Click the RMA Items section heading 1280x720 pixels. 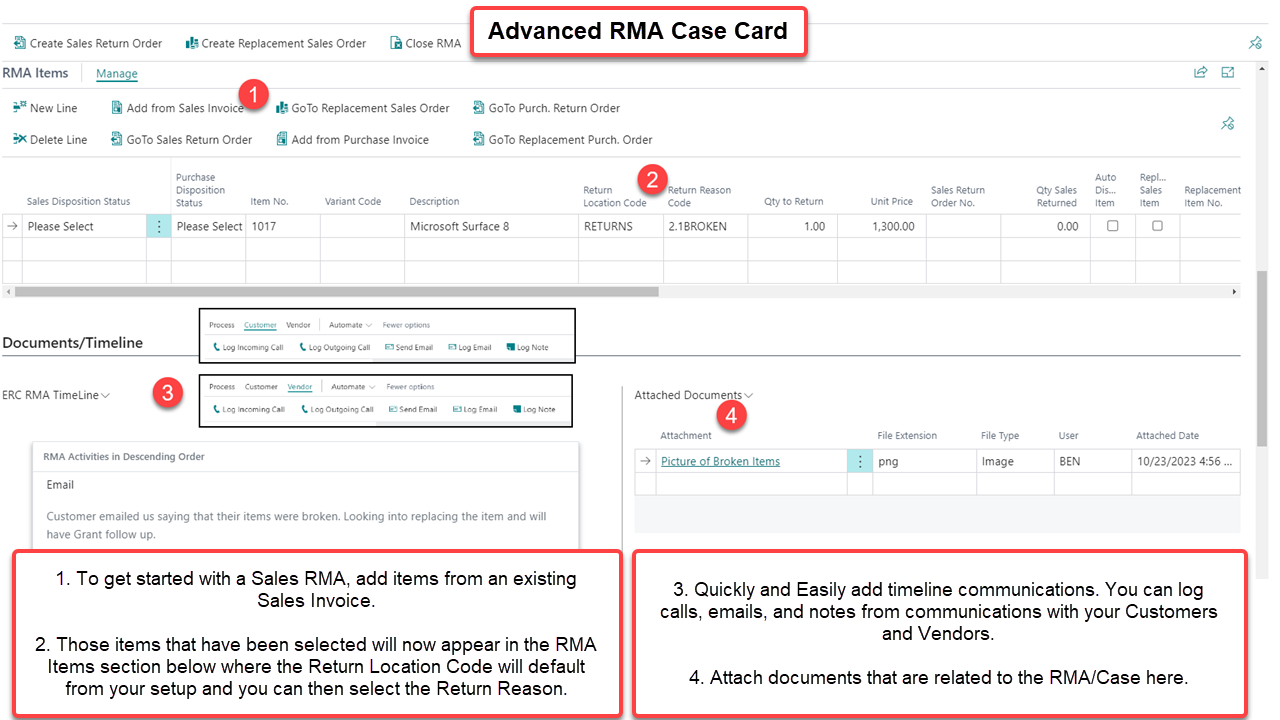point(35,73)
